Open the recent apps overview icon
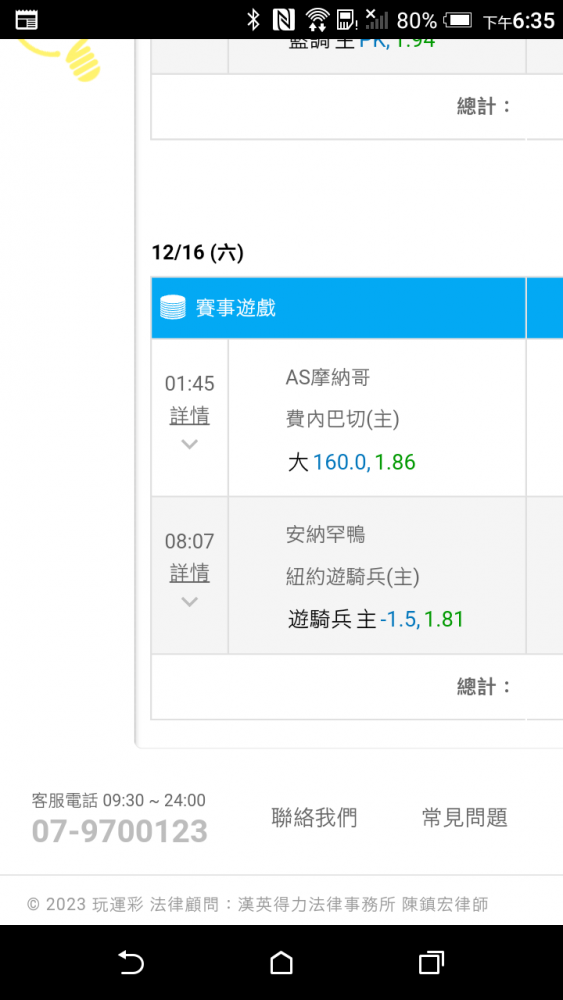 tap(431, 962)
